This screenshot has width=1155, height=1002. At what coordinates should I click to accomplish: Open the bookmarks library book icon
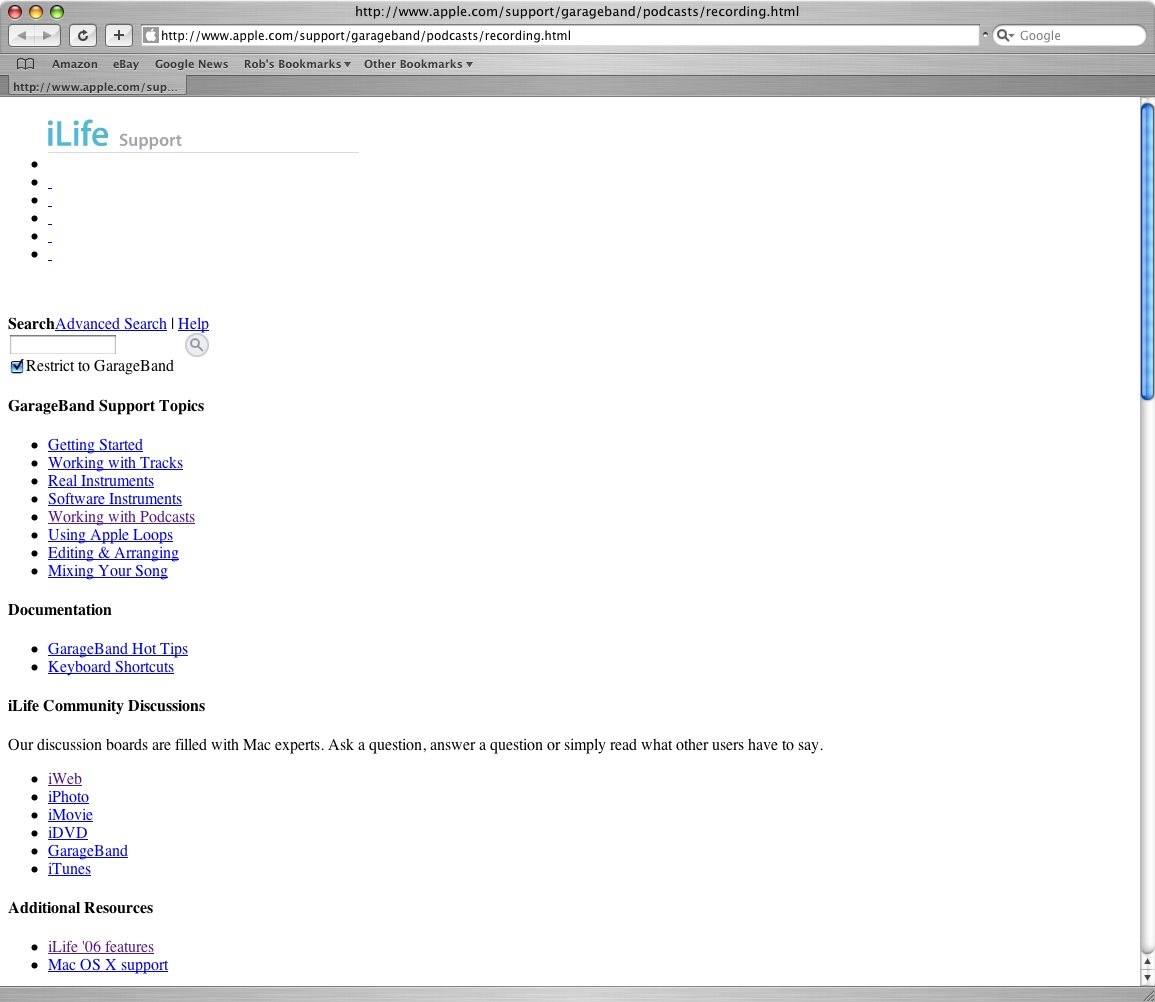pos(26,64)
